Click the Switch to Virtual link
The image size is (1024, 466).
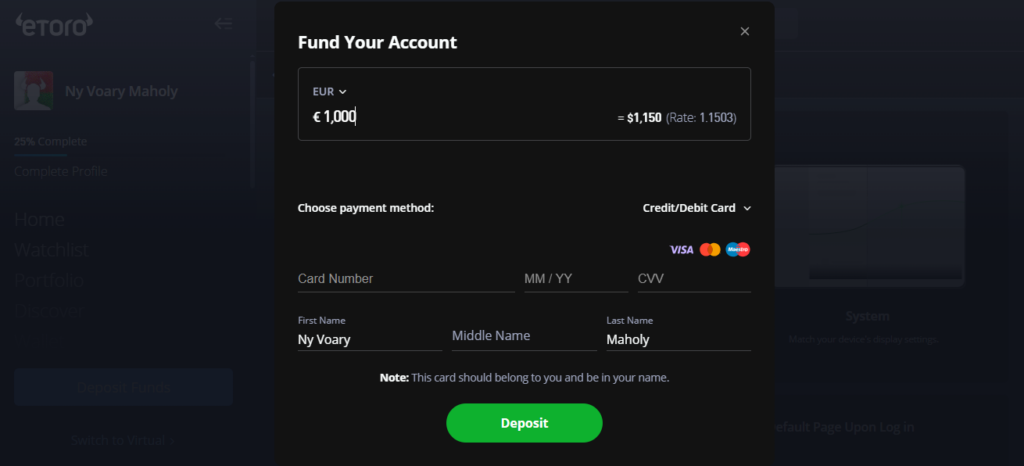pos(123,439)
